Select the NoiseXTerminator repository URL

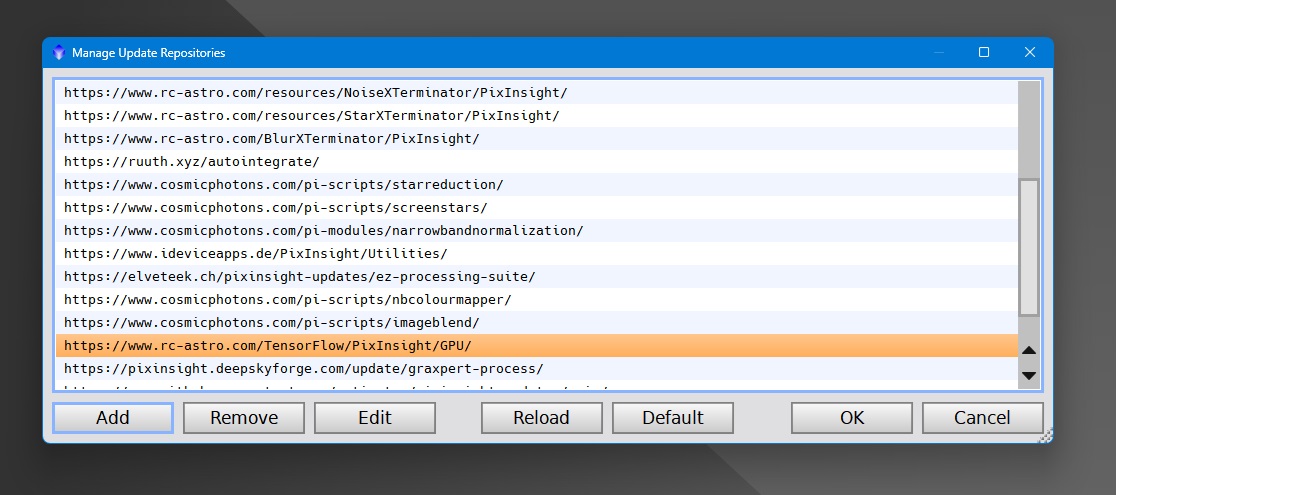[x=536, y=92]
